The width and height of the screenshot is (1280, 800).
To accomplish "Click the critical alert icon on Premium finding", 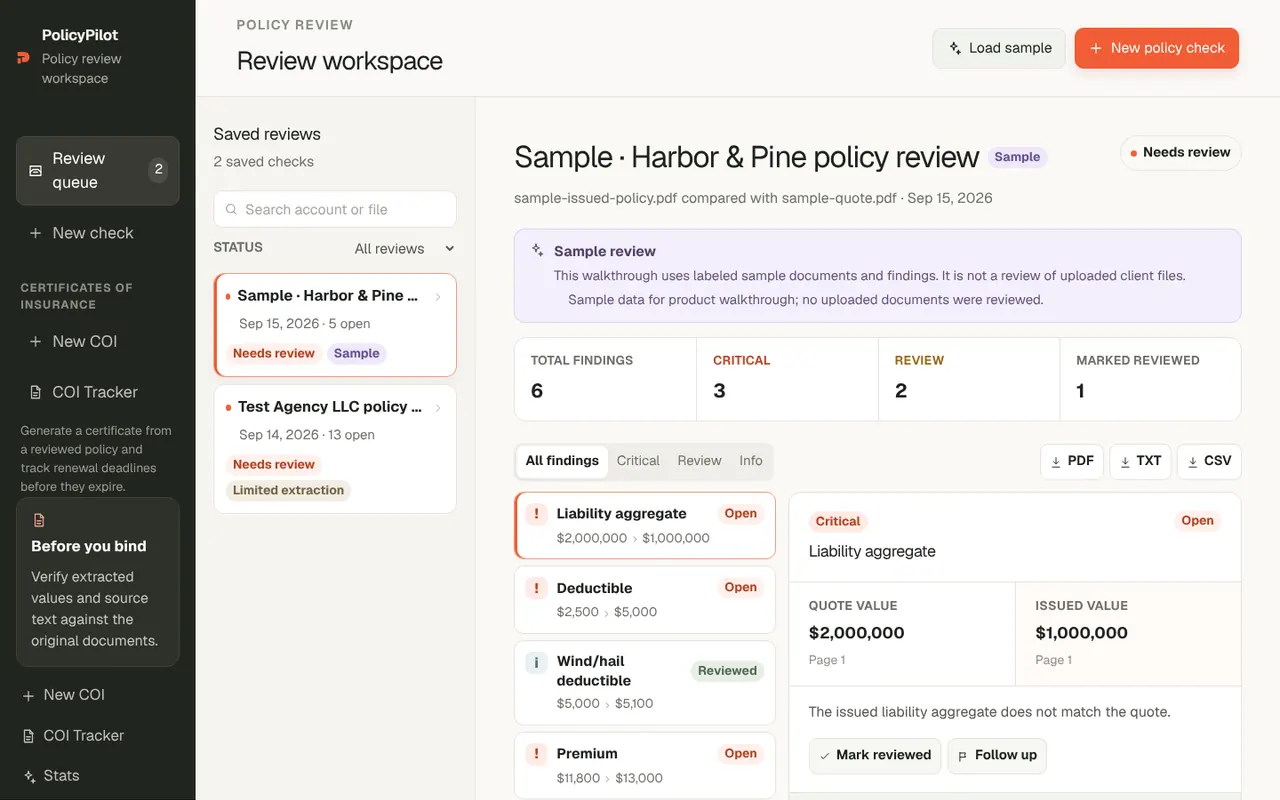I will 537,754.
